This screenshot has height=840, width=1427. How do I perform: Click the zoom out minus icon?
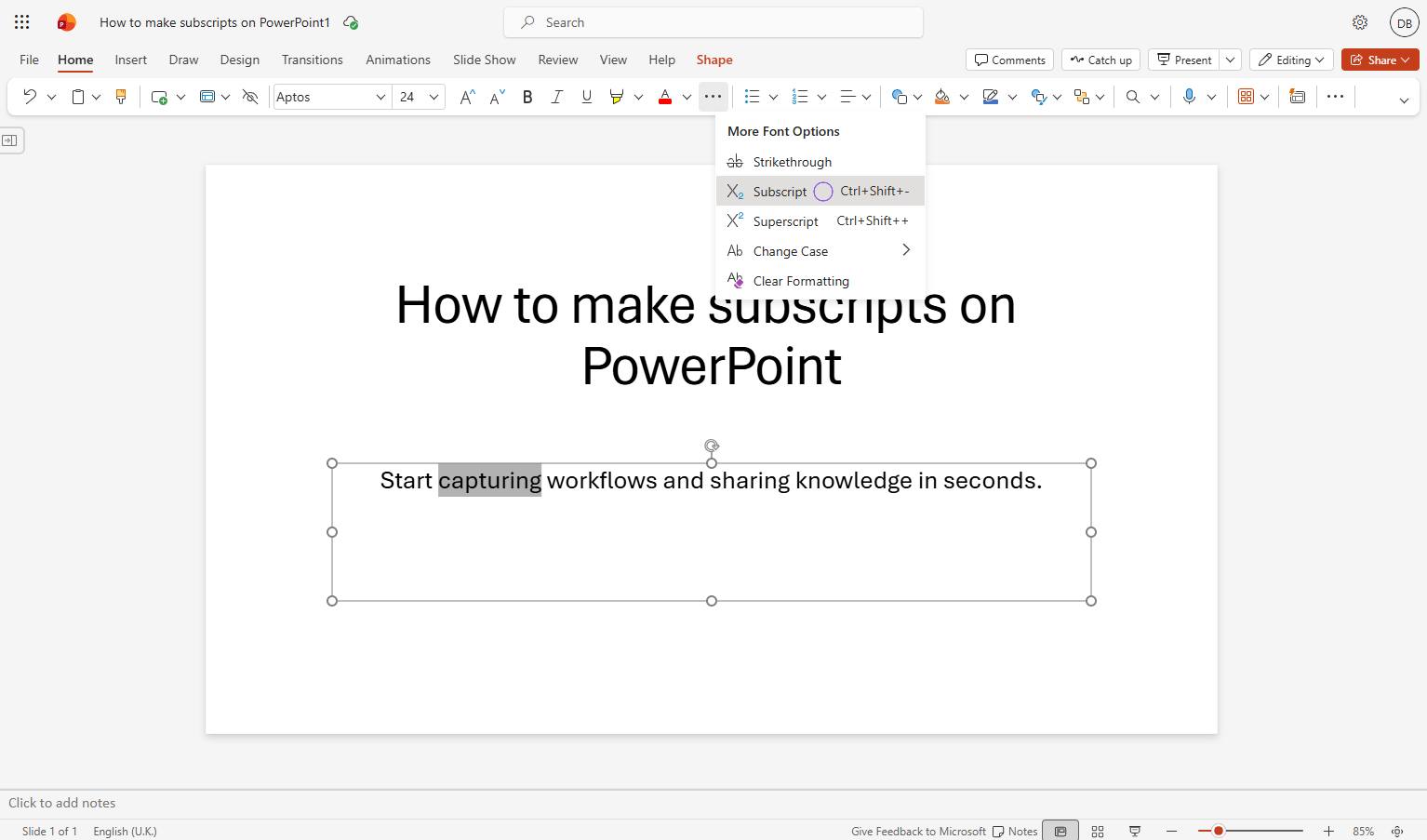coord(1172,831)
